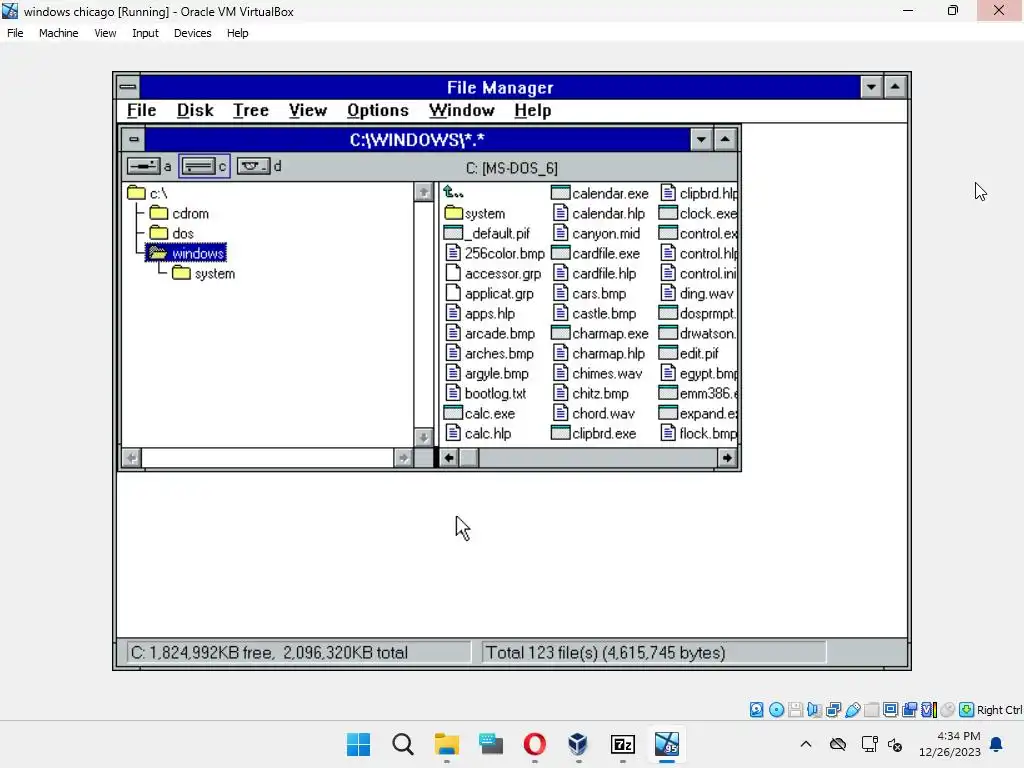1024x768 pixels.
Task: Select the c:\ root folder in tree
Action: point(148,193)
